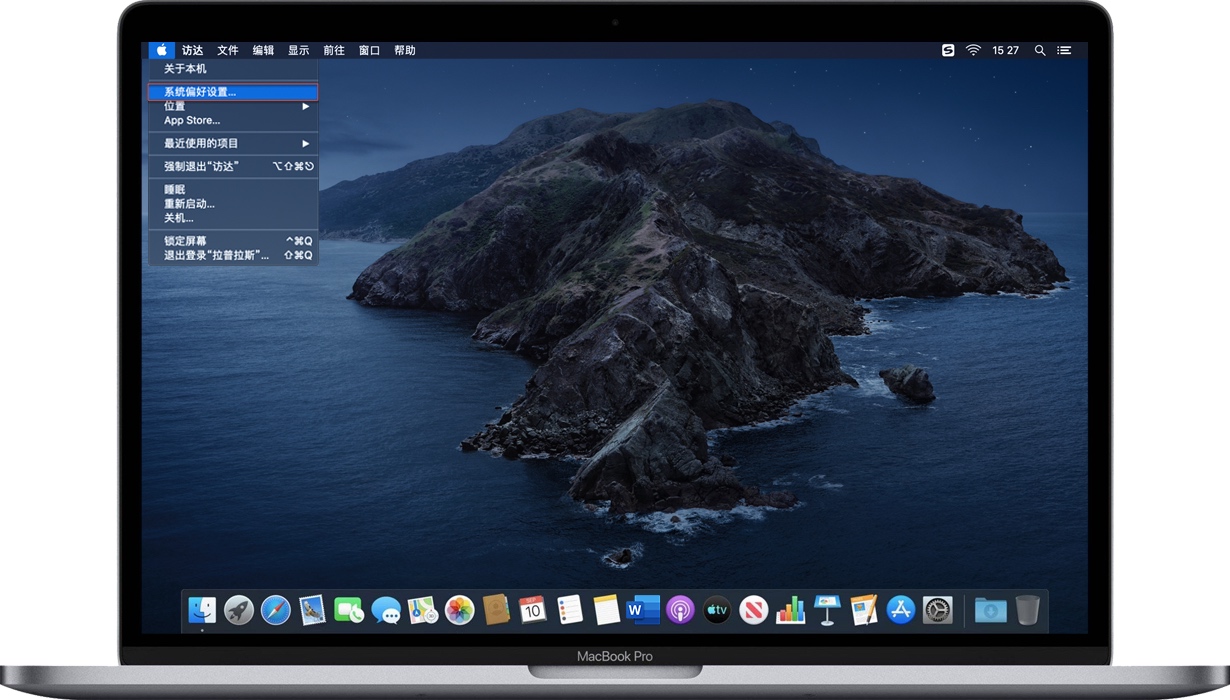Open Launchpad from the Dock

239,609
